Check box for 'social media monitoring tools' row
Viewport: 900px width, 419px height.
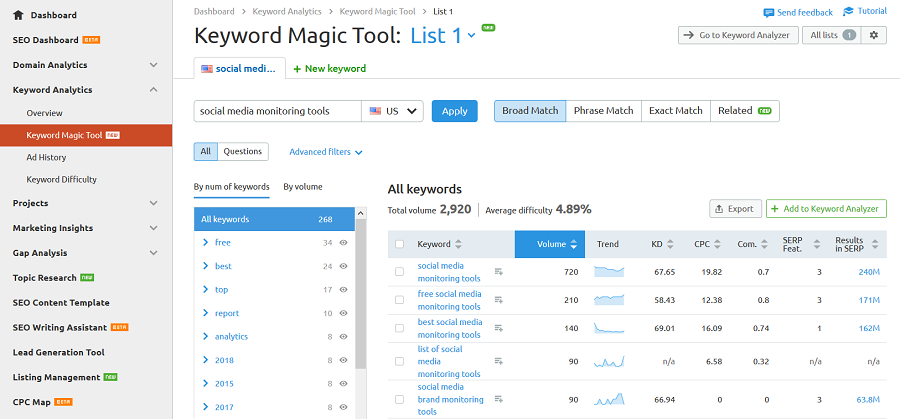pos(399,272)
